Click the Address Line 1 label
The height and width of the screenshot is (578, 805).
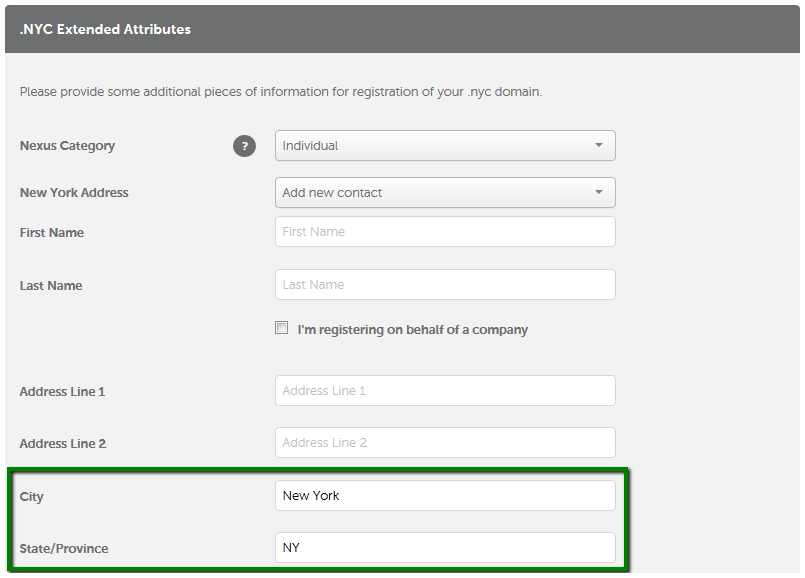pos(62,392)
